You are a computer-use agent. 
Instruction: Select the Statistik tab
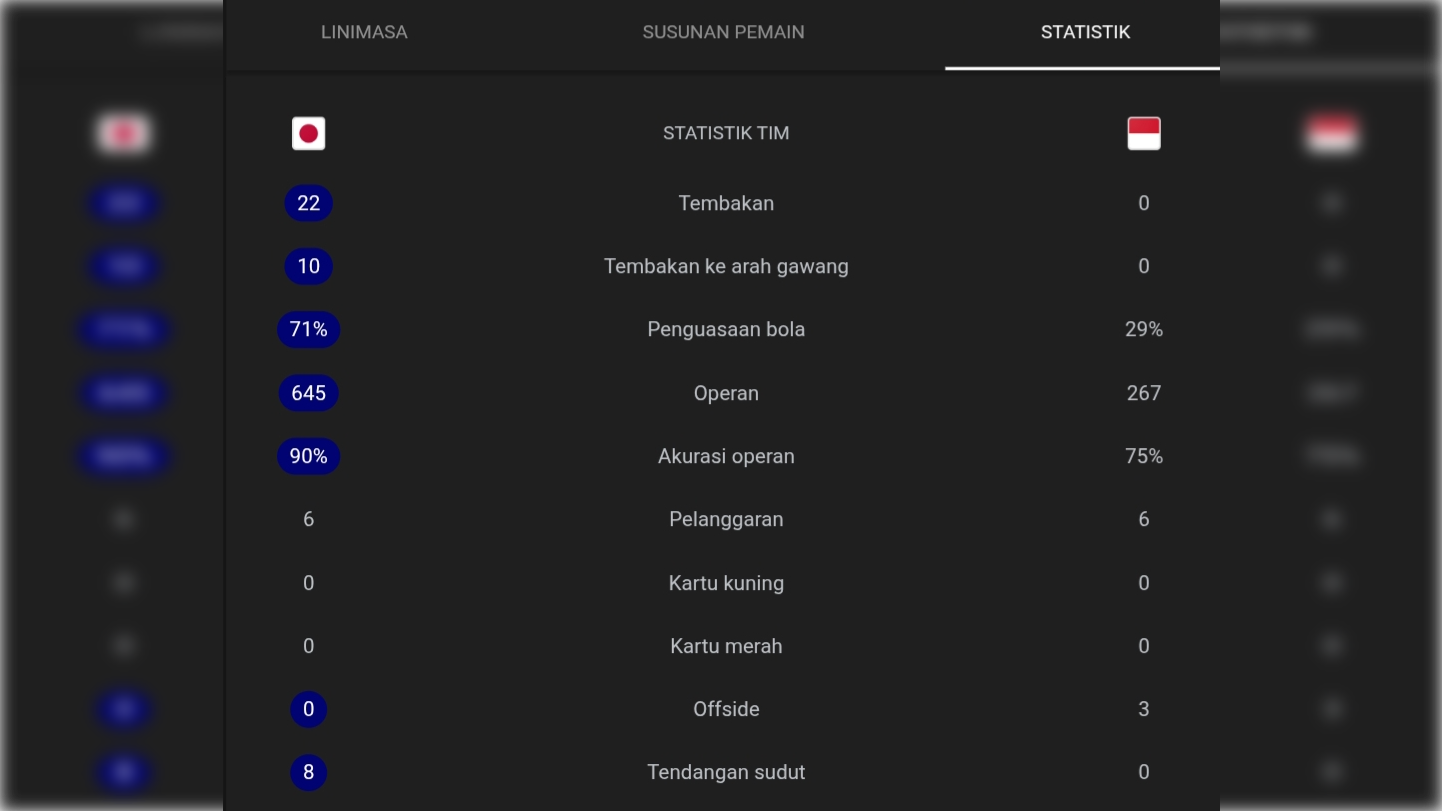click(1085, 32)
